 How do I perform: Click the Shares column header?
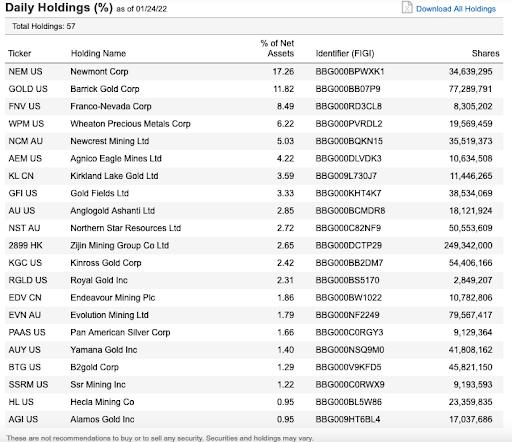pyautogui.click(x=485, y=53)
